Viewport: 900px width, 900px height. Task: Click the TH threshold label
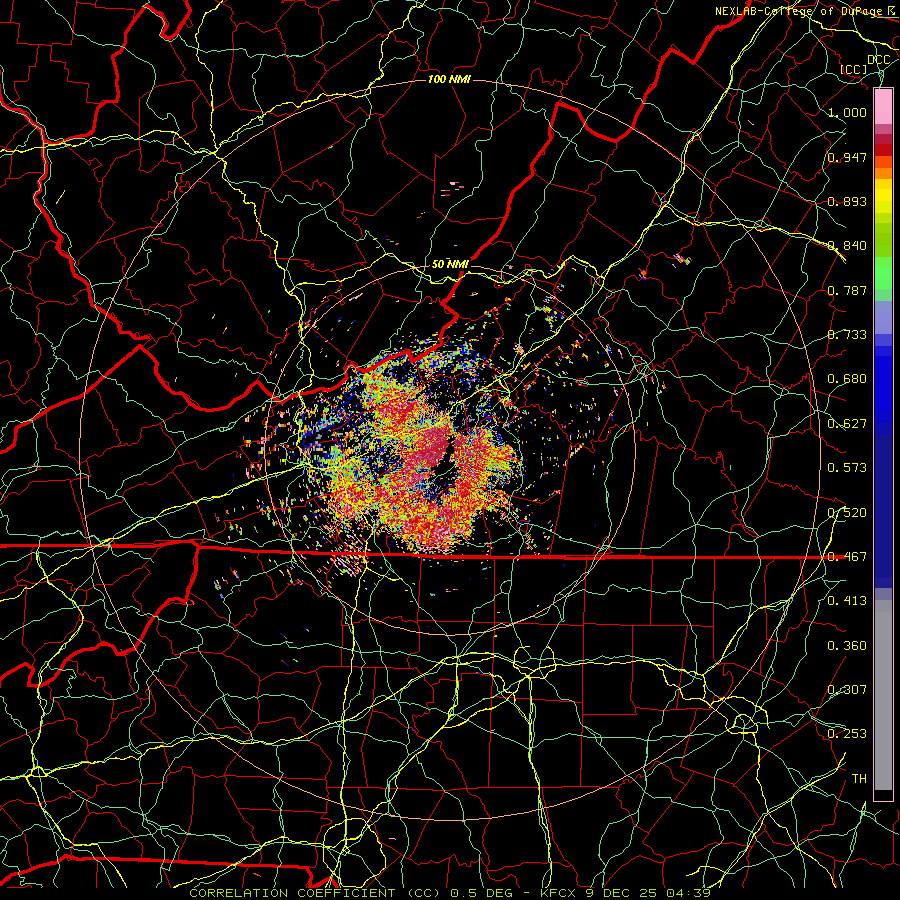pos(859,779)
